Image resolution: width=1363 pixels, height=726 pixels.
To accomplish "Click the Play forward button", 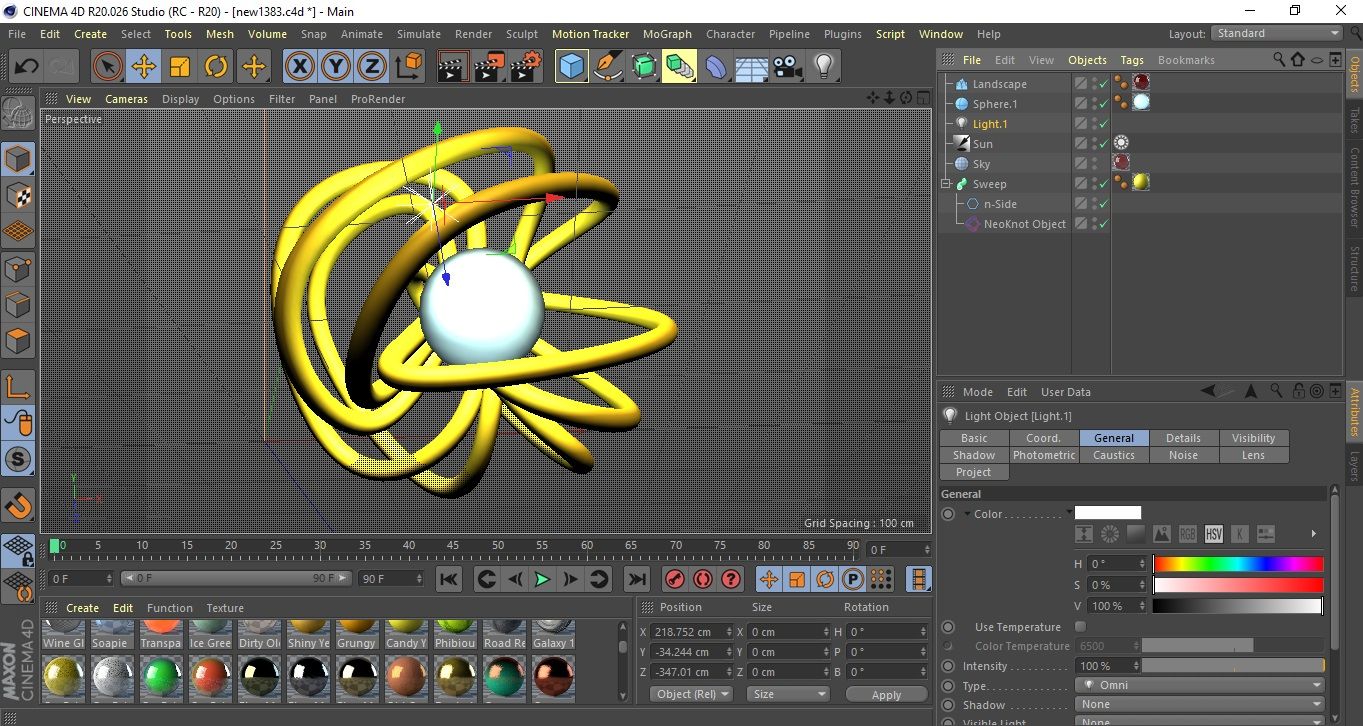I will [542, 579].
